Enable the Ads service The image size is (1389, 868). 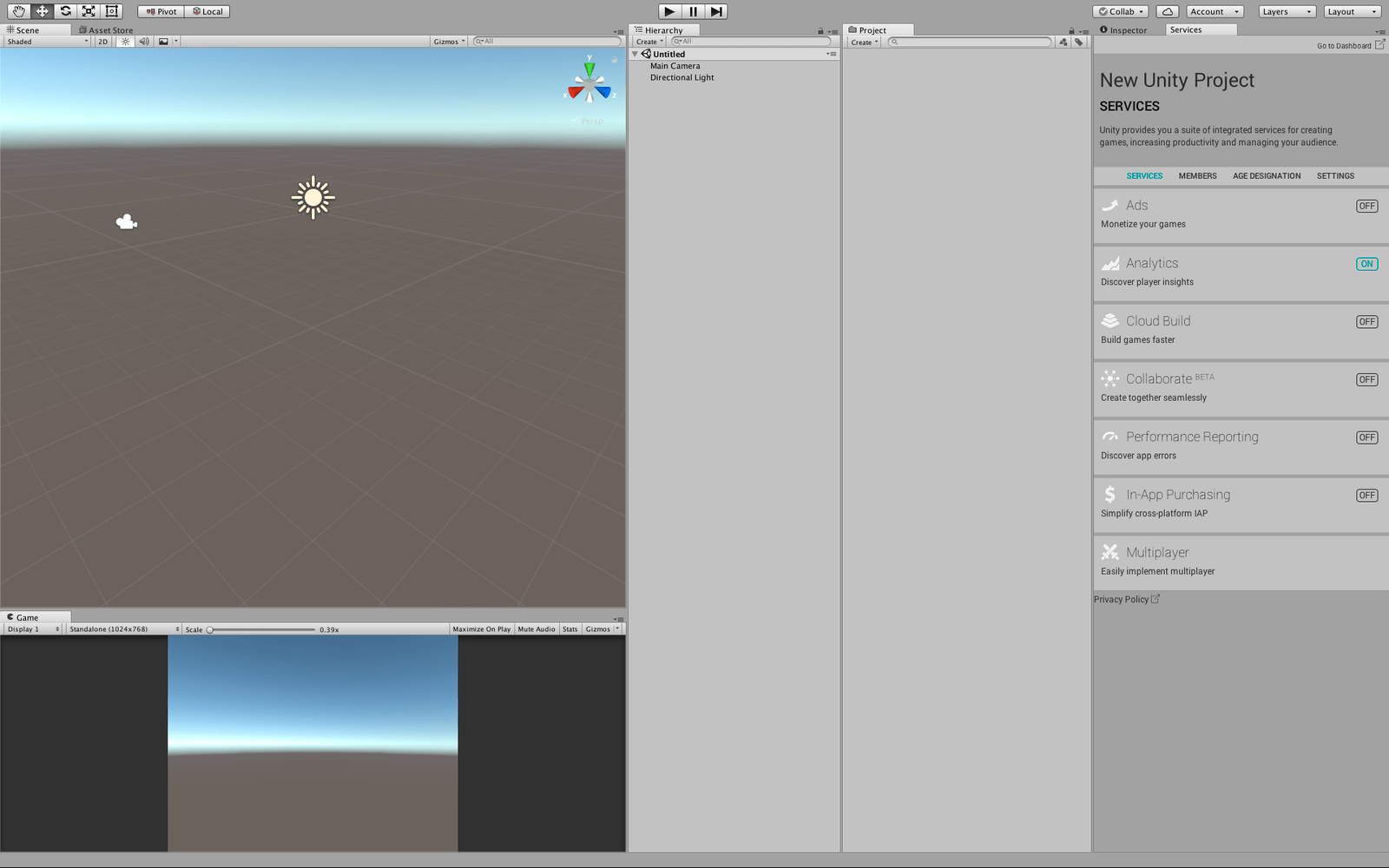coord(1366,206)
